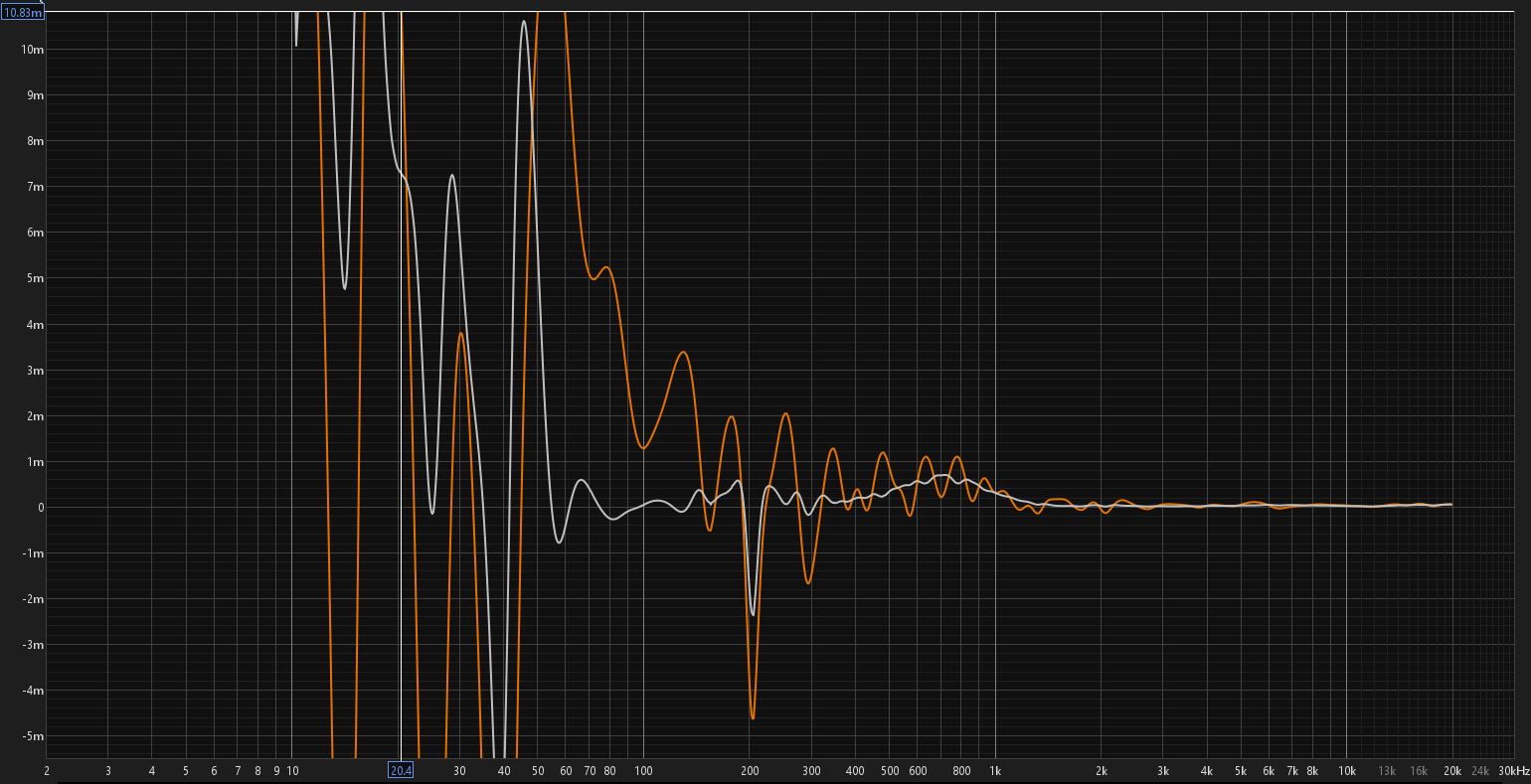The image size is (1531, 784).
Task: Click the 30kHz frequency axis label
Action: click(x=1513, y=771)
